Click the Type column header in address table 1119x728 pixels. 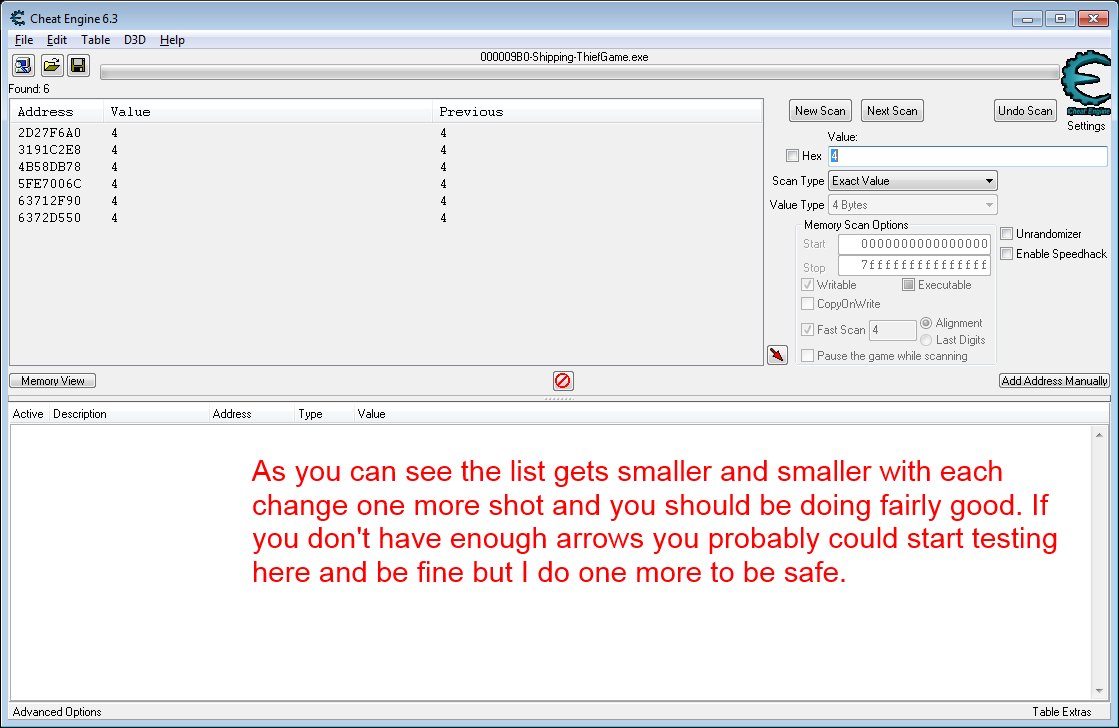click(324, 414)
